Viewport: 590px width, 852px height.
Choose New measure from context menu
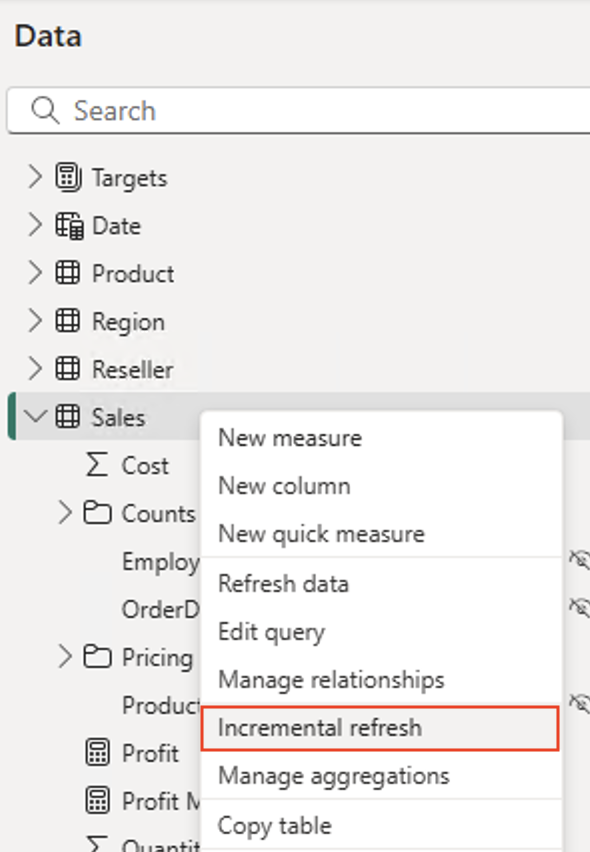[x=290, y=438]
